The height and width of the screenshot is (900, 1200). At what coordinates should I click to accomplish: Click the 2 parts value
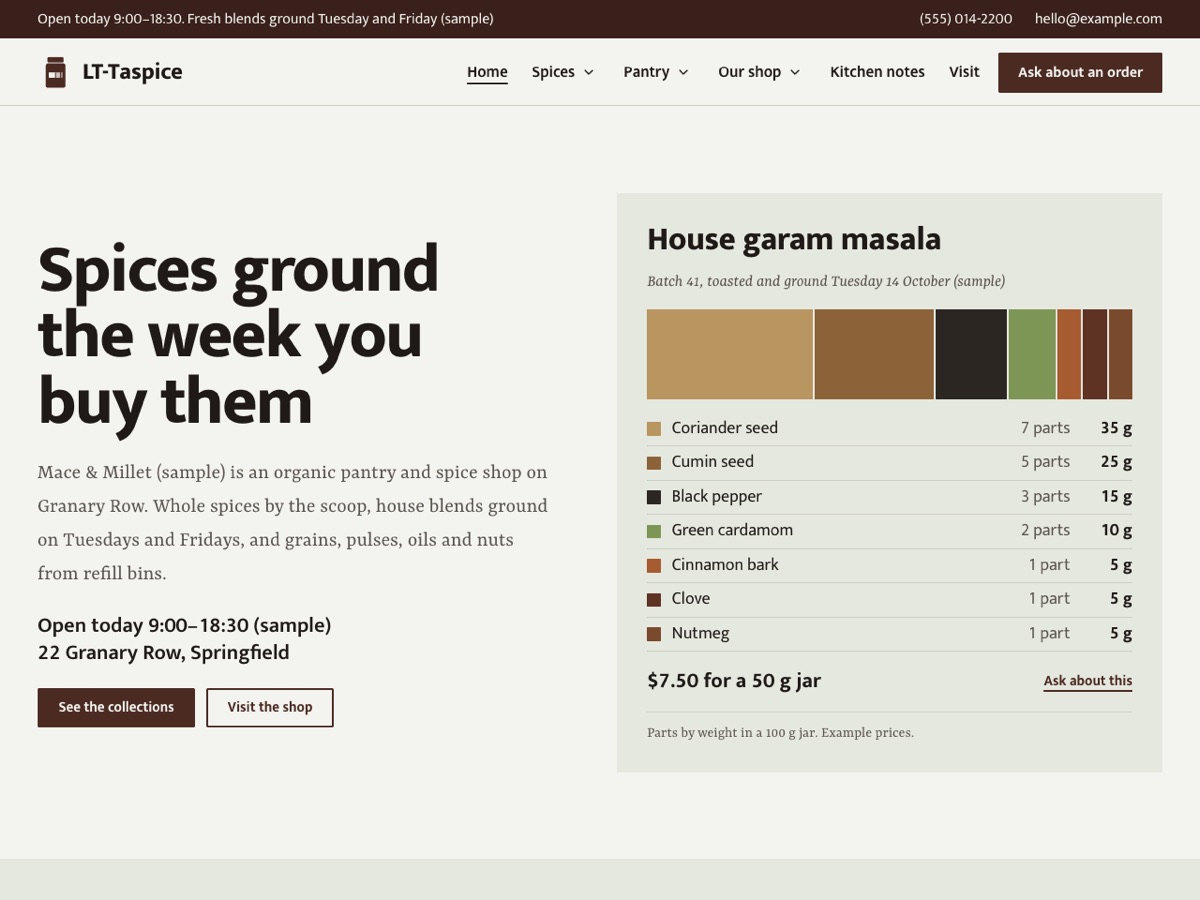pos(1045,530)
